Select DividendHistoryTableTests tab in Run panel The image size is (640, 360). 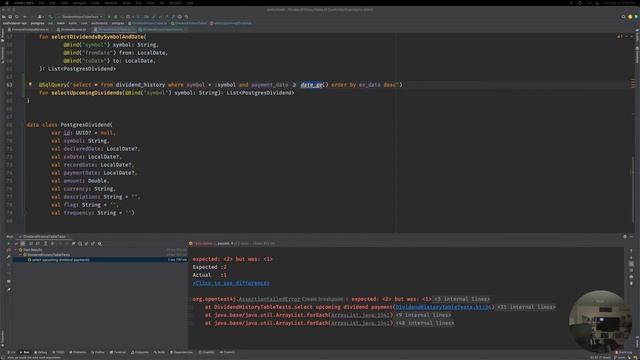(44, 236)
